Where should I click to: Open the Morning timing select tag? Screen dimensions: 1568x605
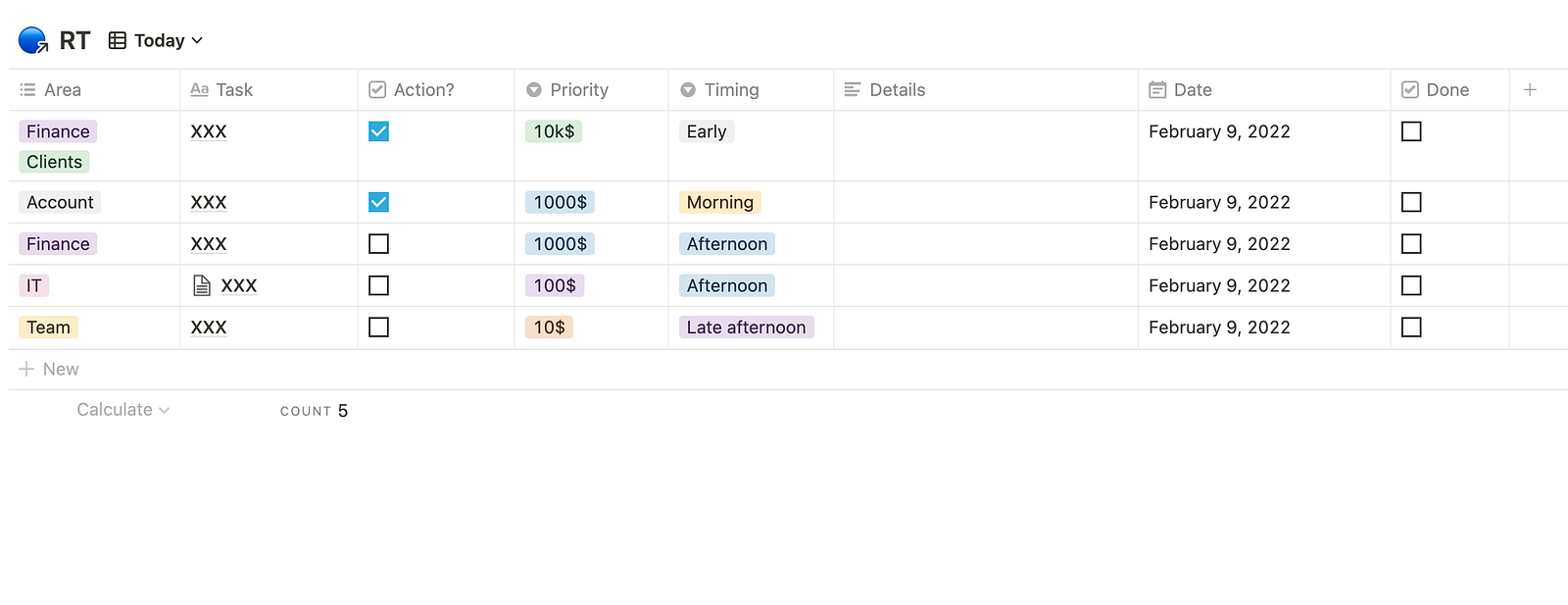pyautogui.click(x=719, y=202)
